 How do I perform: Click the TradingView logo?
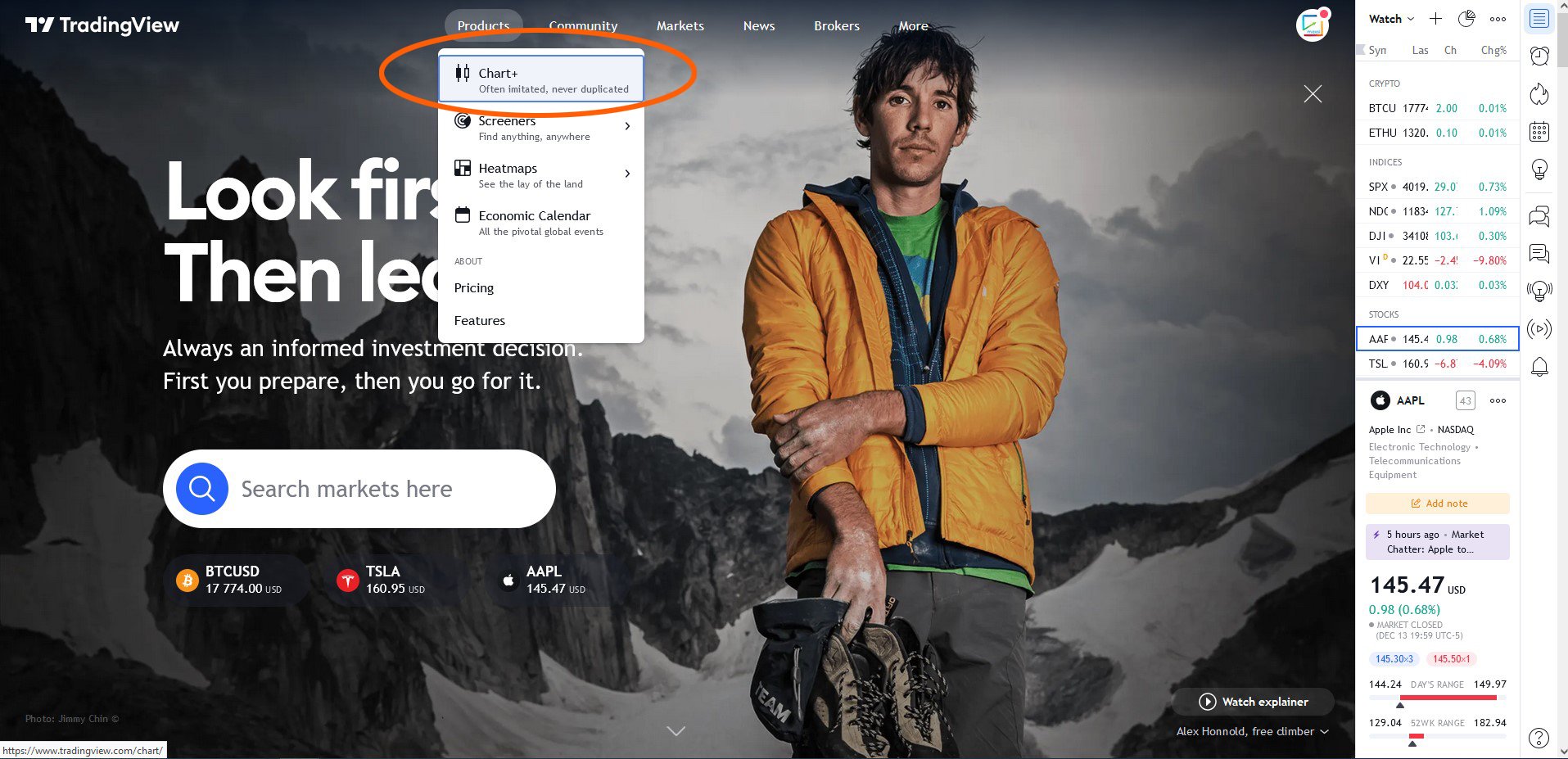(102, 25)
